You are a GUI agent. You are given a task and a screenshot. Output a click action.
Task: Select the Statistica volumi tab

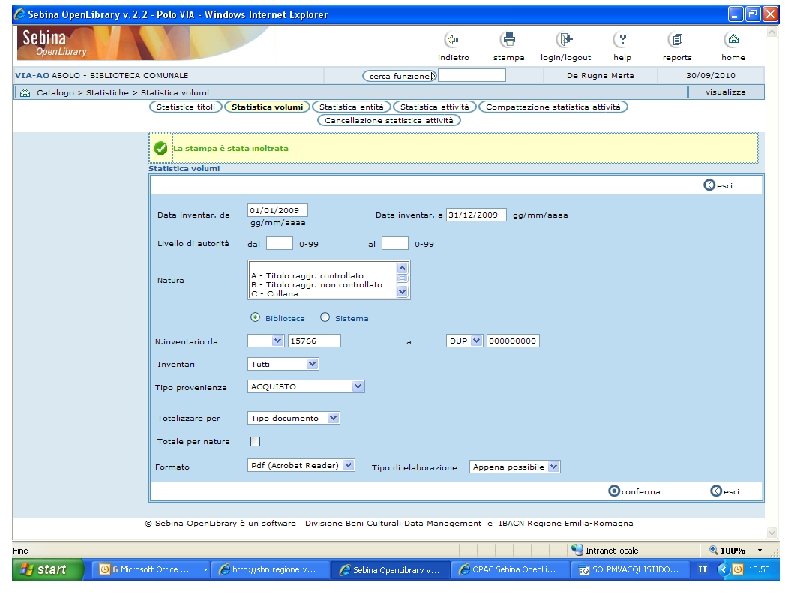click(x=267, y=107)
